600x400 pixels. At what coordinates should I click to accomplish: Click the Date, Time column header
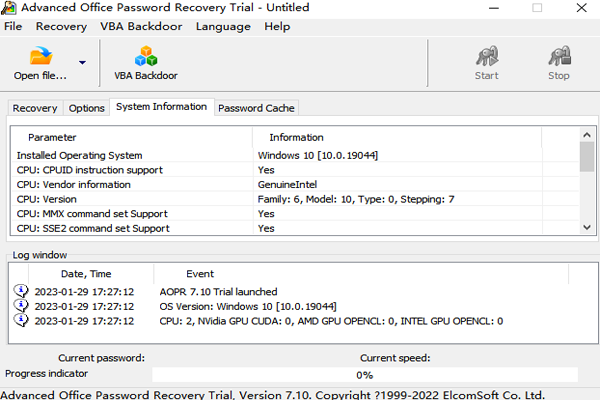point(91,274)
